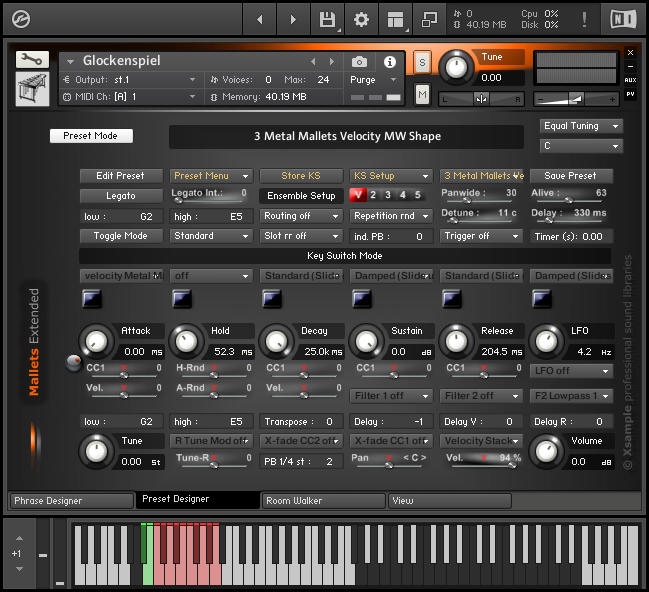Click the Transpose value field
This screenshot has height=592, width=649.
pos(301,421)
